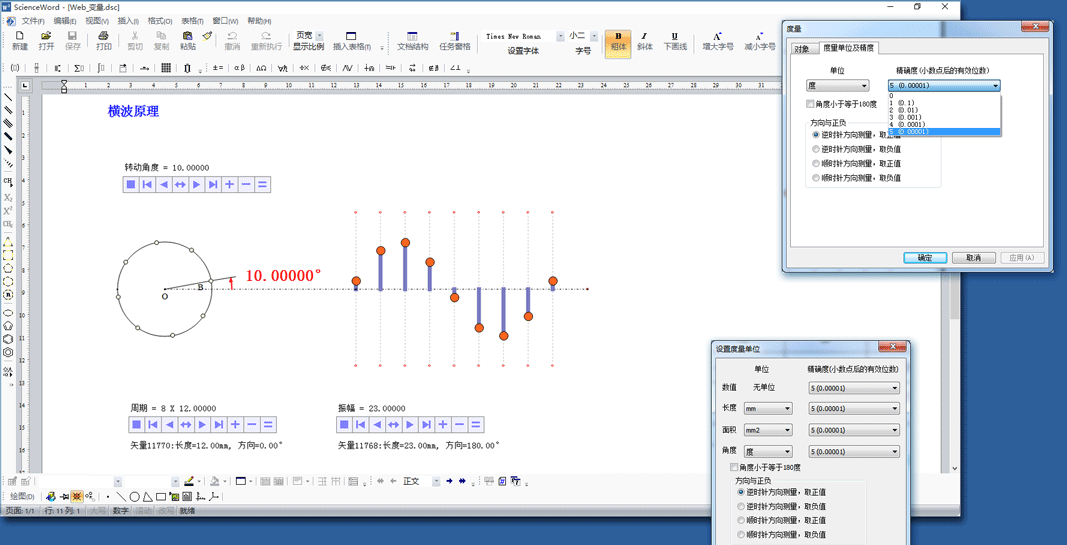Image resolution: width=1067 pixels, height=545 pixels.
Task: Click the 取消 button in the 度量 dialog
Action: click(x=973, y=258)
